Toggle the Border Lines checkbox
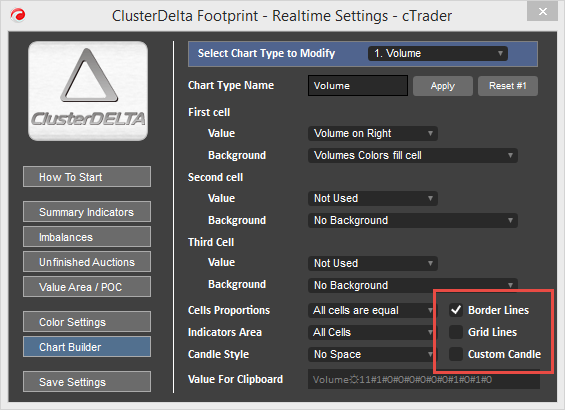565x410 pixels. (x=456, y=310)
